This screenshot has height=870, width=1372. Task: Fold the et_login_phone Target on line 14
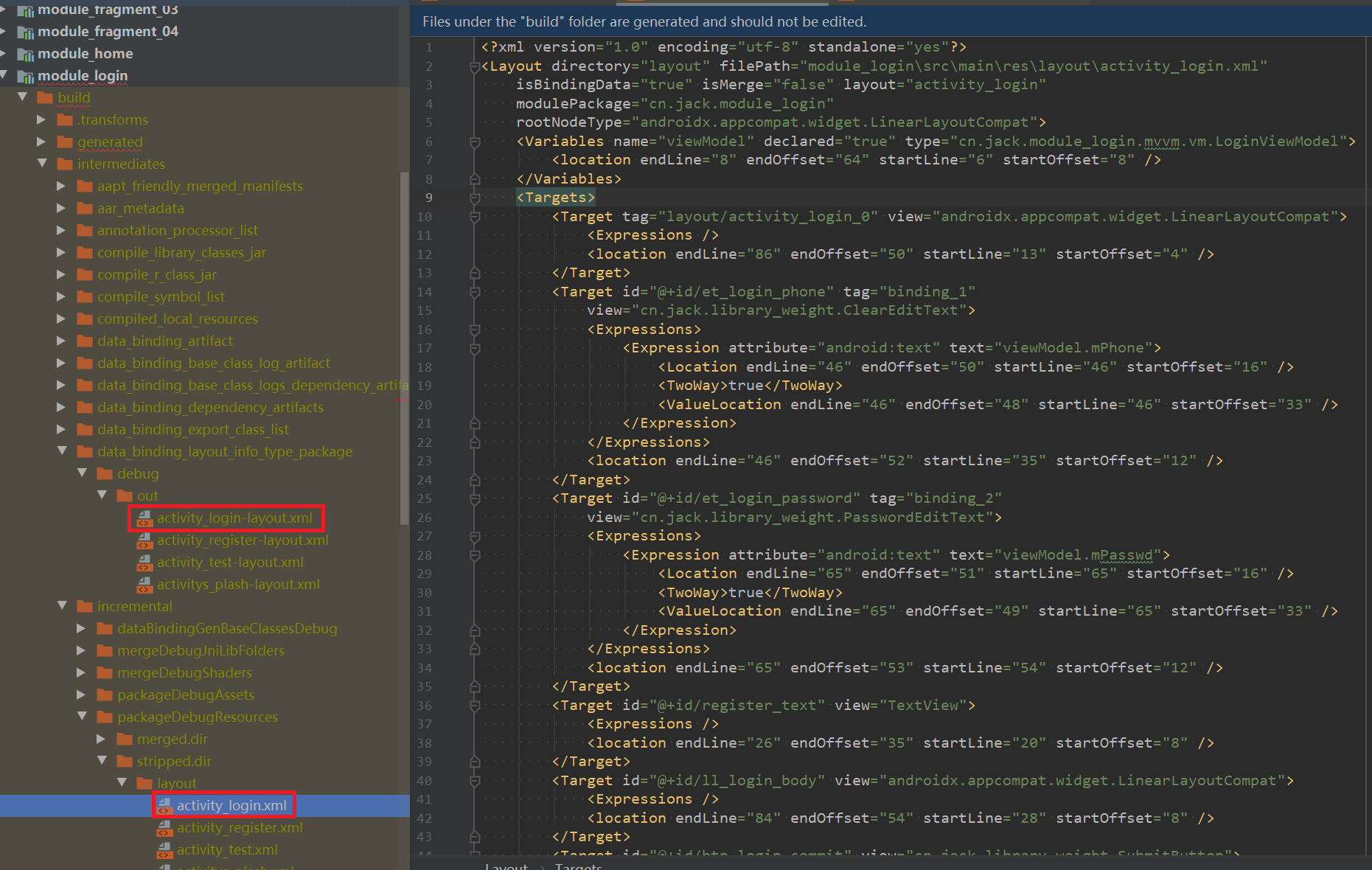[x=475, y=293]
